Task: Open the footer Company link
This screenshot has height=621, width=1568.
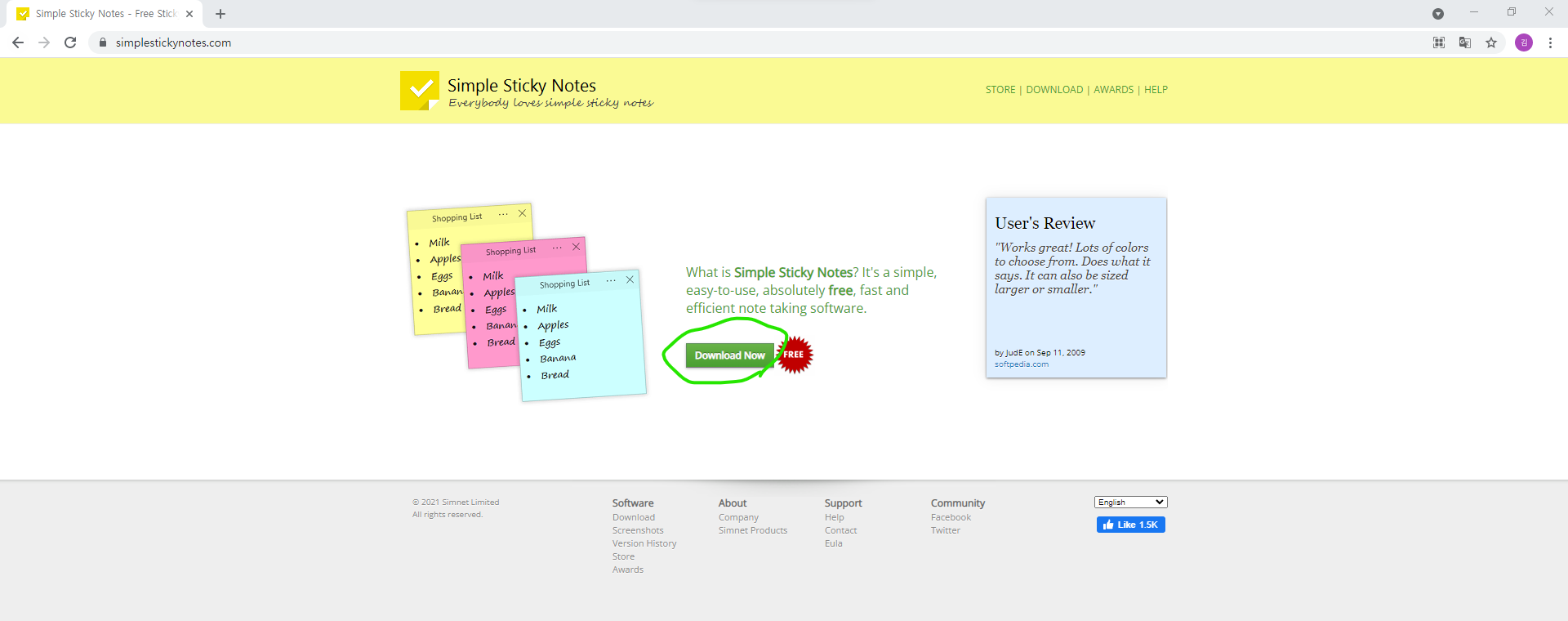Action: click(x=738, y=517)
